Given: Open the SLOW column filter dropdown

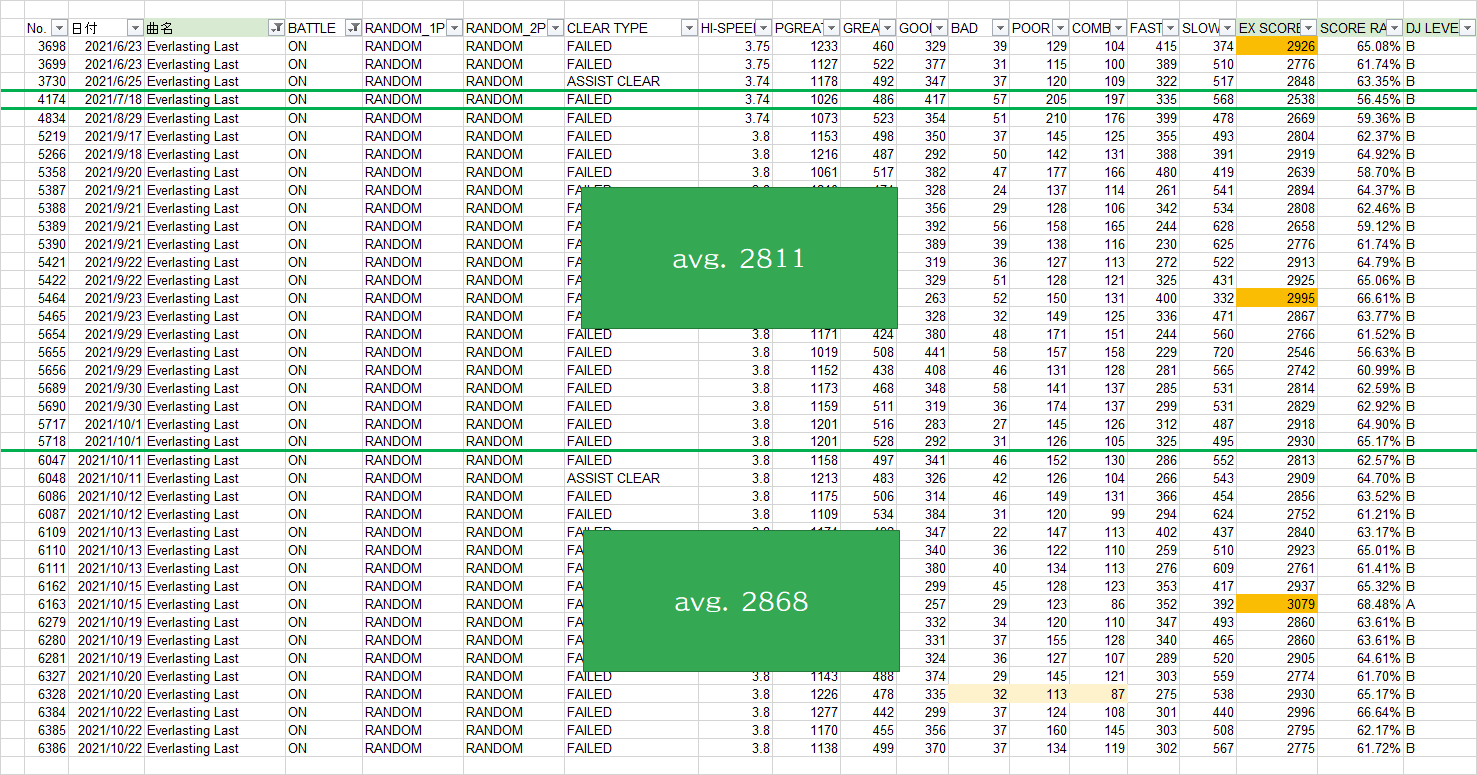Looking at the screenshot, I should pyautogui.click(x=1227, y=28).
